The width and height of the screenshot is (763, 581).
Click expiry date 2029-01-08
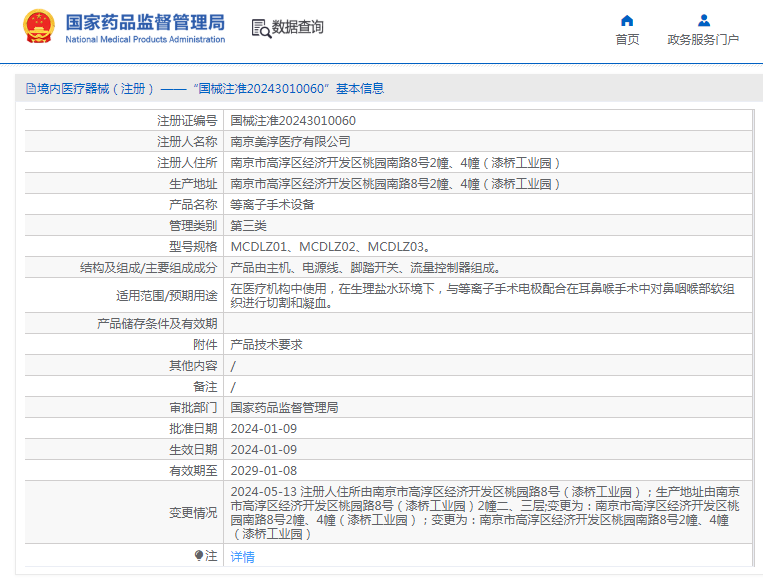264,471
